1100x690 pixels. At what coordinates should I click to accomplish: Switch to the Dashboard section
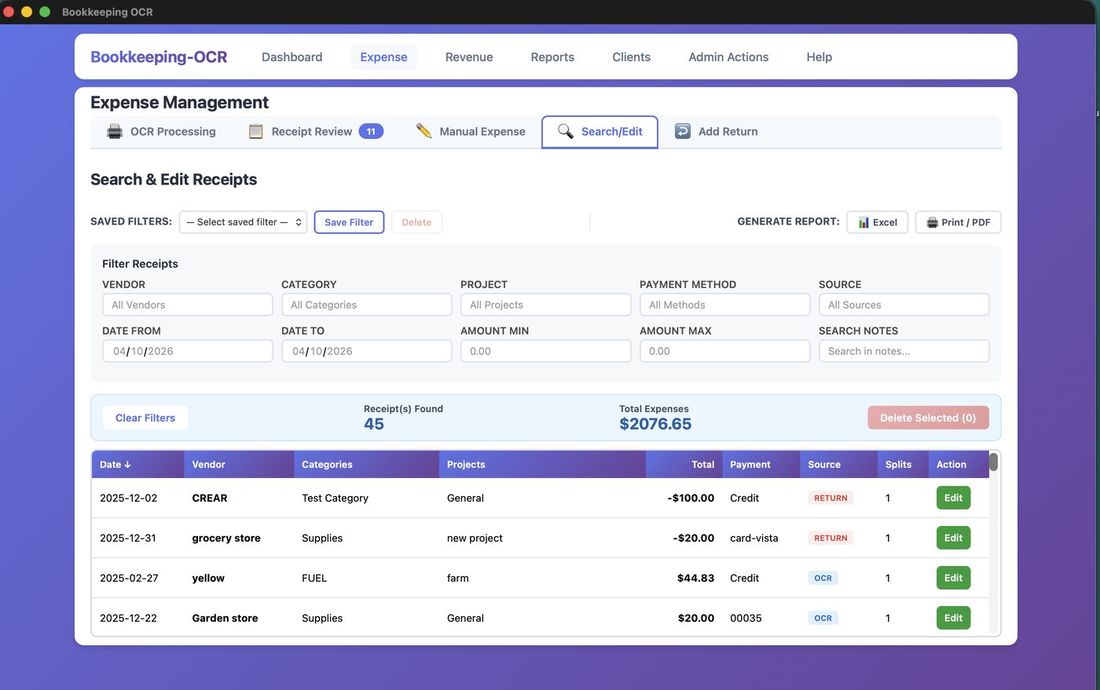291,57
